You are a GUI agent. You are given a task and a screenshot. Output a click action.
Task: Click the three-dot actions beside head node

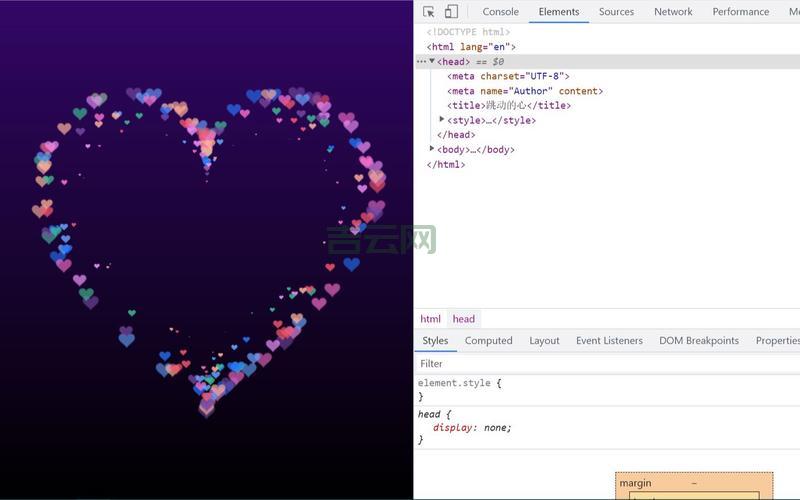tap(421, 62)
